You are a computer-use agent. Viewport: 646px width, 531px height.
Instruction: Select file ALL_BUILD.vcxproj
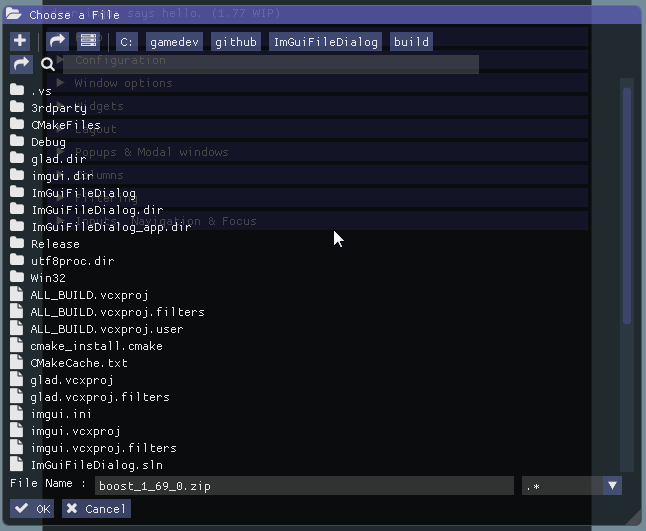click(x=89, y=295)
